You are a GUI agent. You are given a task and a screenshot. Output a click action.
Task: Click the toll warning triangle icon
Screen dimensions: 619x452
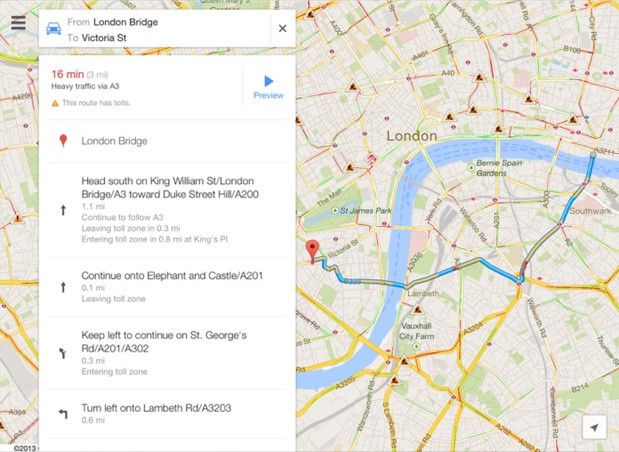click(55, 103)
